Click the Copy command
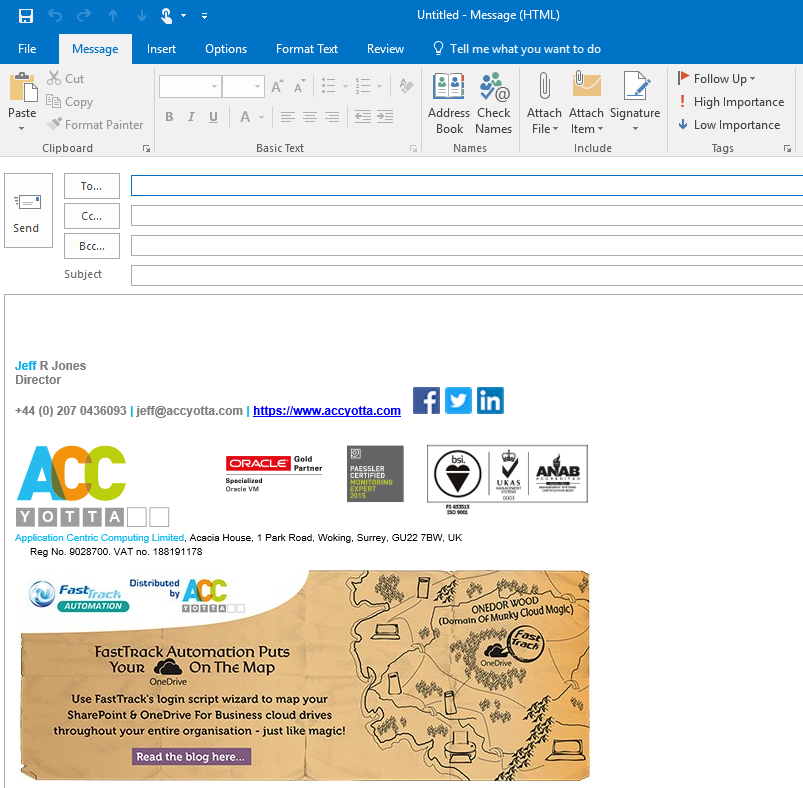This screenshot has height=788, width=803. pos(70,102)
